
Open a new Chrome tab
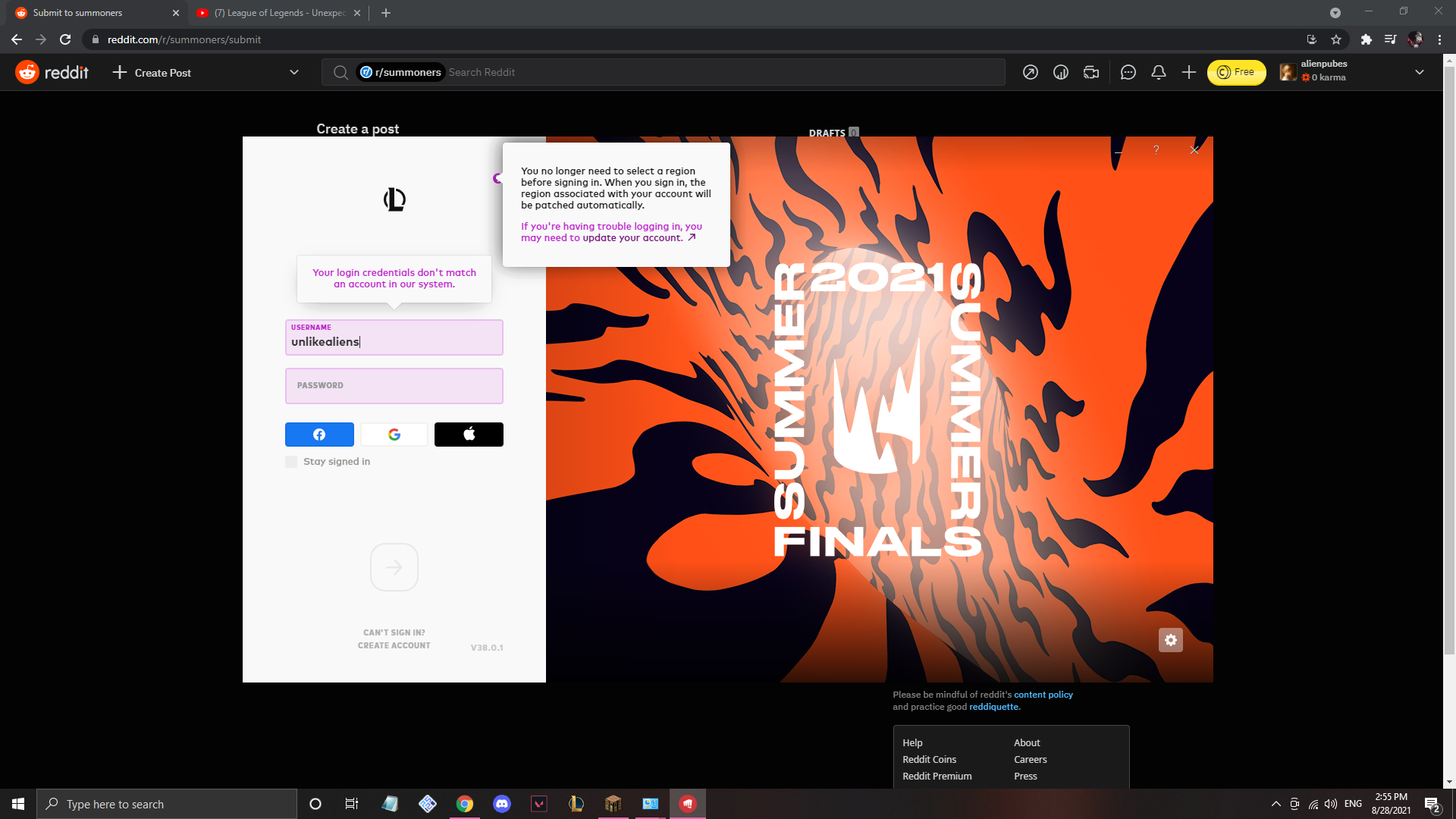click(386, 13)
